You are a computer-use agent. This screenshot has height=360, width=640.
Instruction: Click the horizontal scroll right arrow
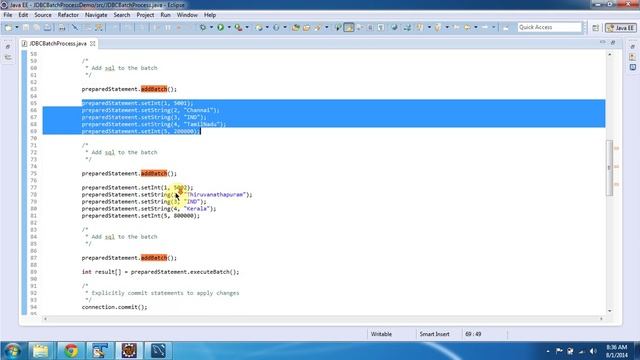click(601, 319)
